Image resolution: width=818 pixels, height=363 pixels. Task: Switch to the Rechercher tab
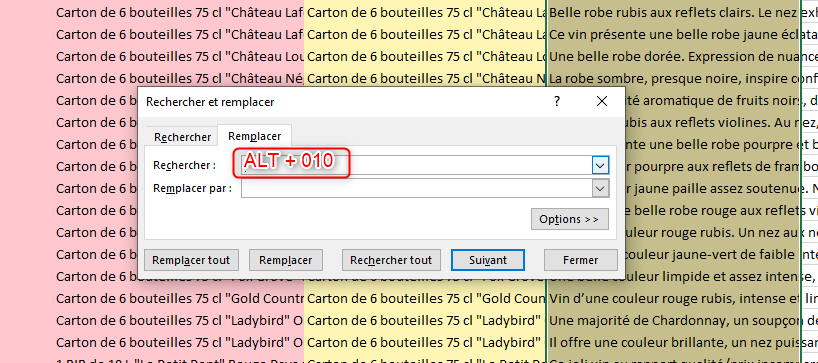click(182, 137)
